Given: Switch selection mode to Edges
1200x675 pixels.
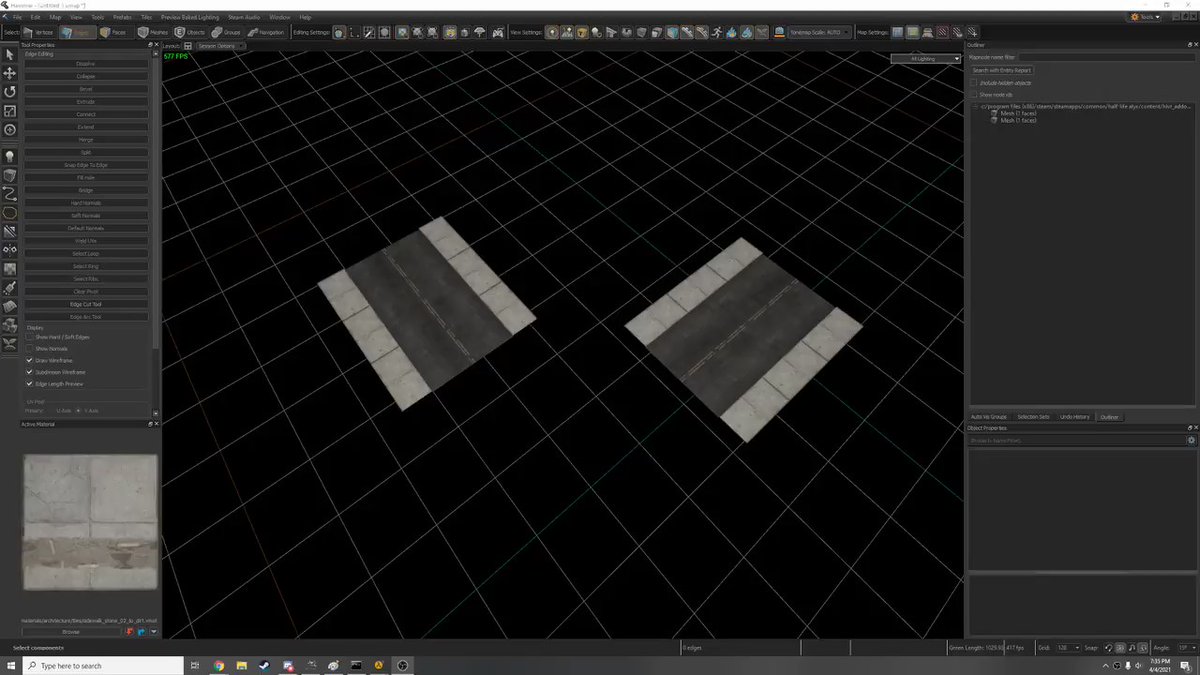Looking at the screenshot, I should pos(79,32).
